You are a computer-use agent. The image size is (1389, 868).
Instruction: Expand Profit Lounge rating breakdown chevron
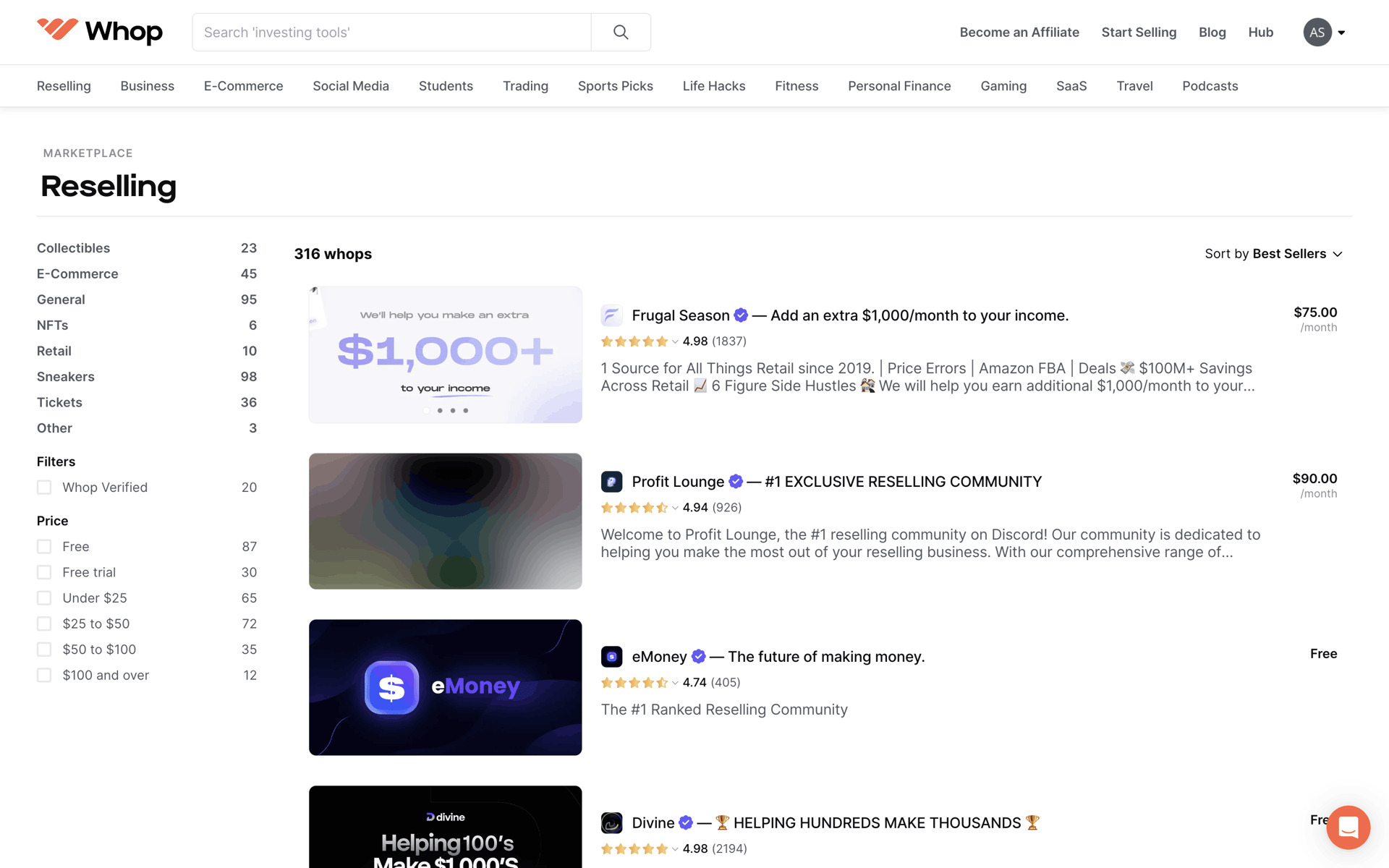tap(675, 509)
